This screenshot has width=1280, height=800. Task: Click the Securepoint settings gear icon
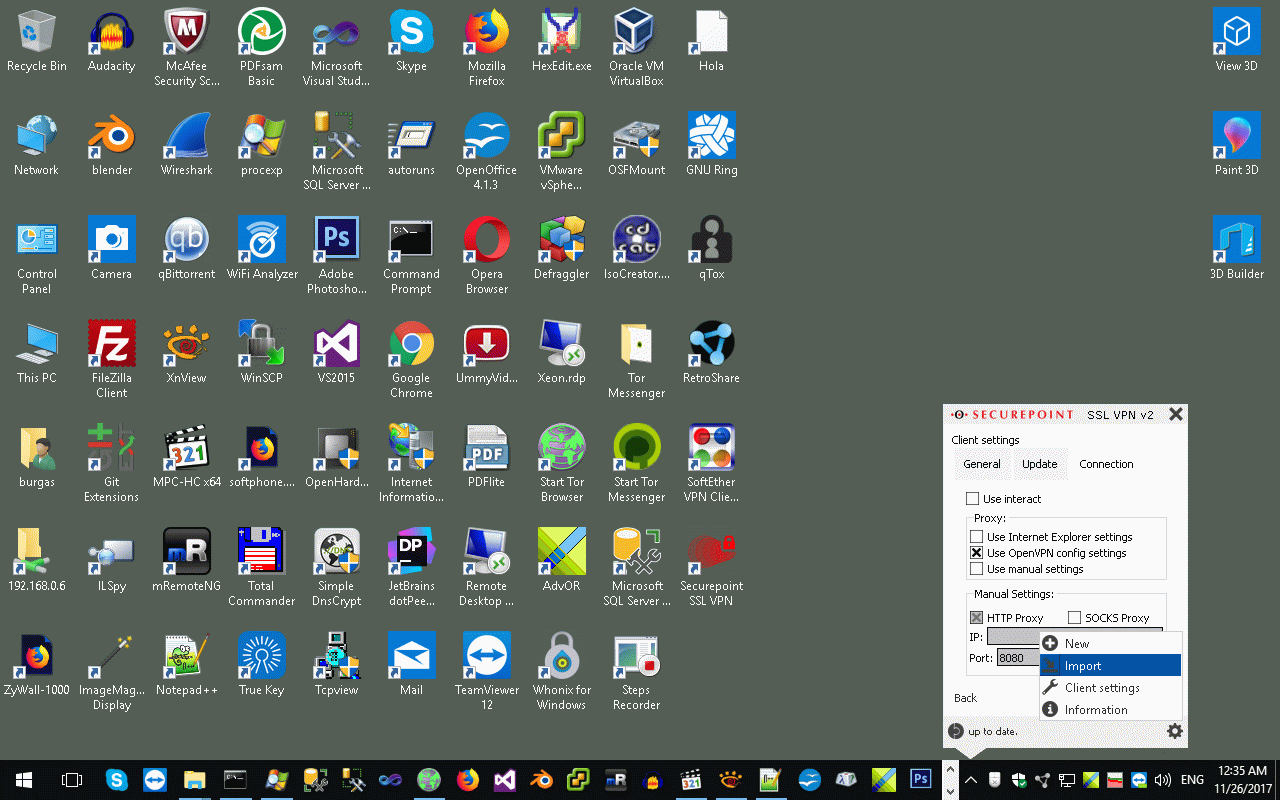point(1175,731)
